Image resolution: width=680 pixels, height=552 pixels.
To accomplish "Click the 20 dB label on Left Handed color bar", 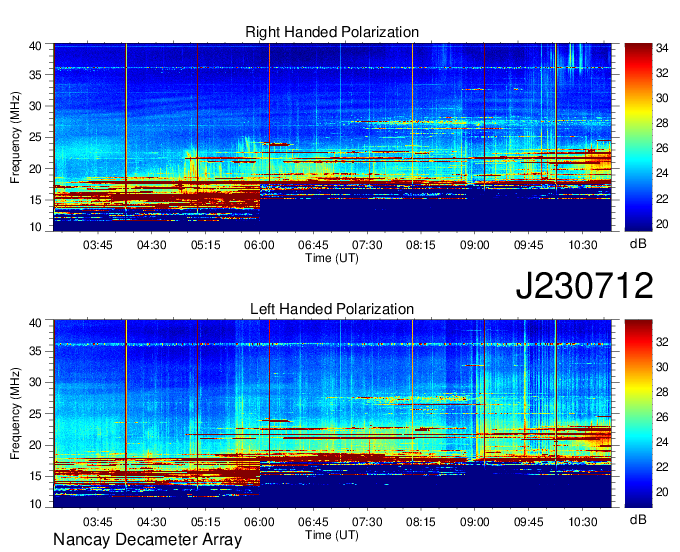I will [x=662, y=492].
